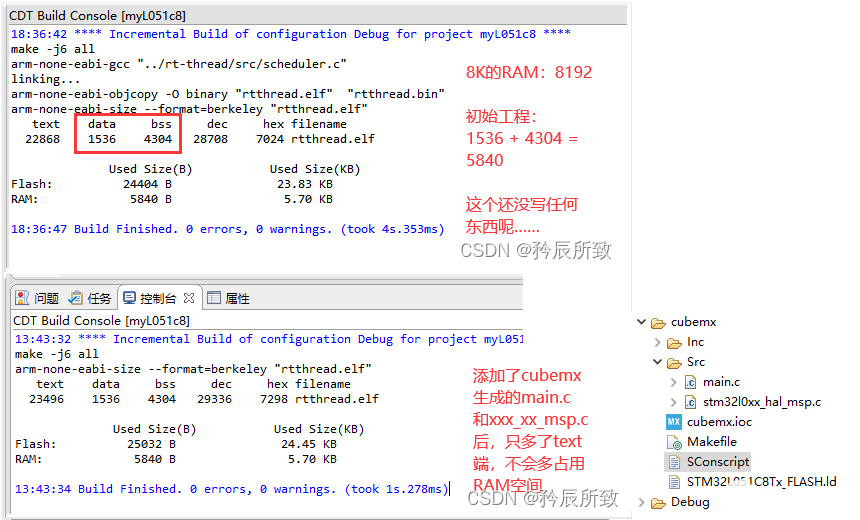This screenshot has width=860, height=520.
Task: Select the Inc tree item
Action: tap(695, 342)
